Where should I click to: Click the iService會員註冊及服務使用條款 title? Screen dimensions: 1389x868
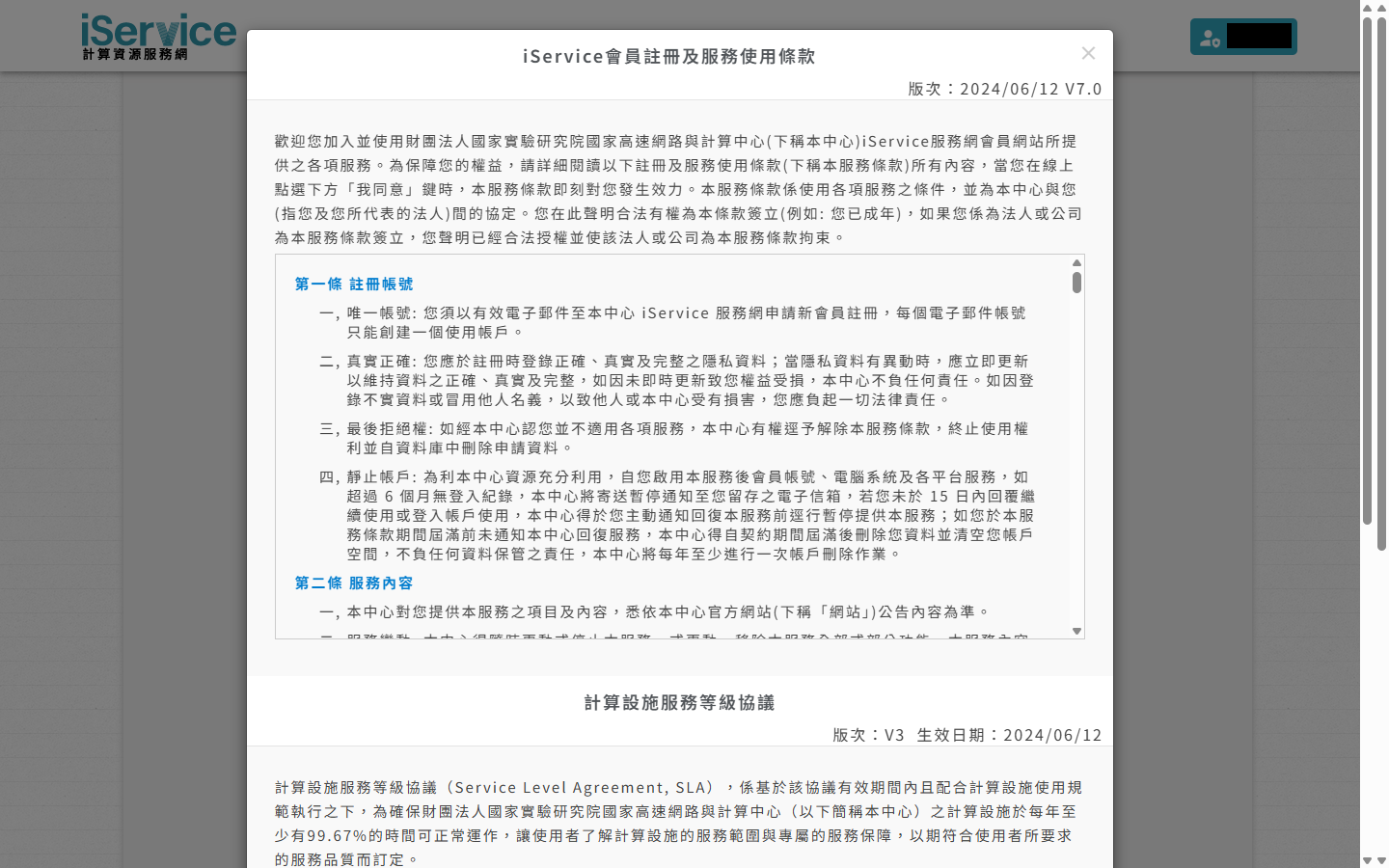coord(669,56)
